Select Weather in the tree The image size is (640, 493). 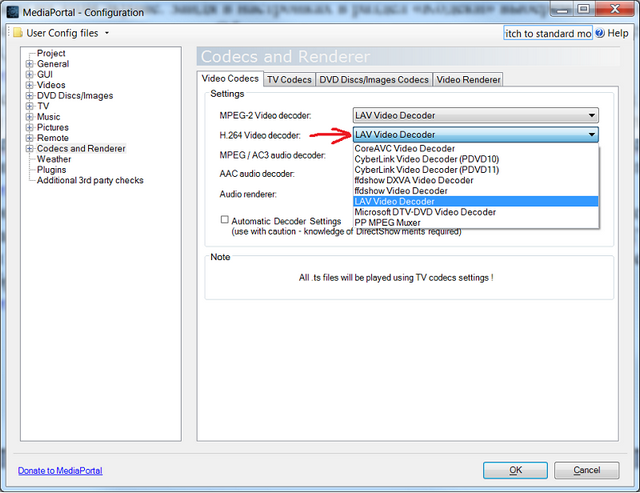54,159
